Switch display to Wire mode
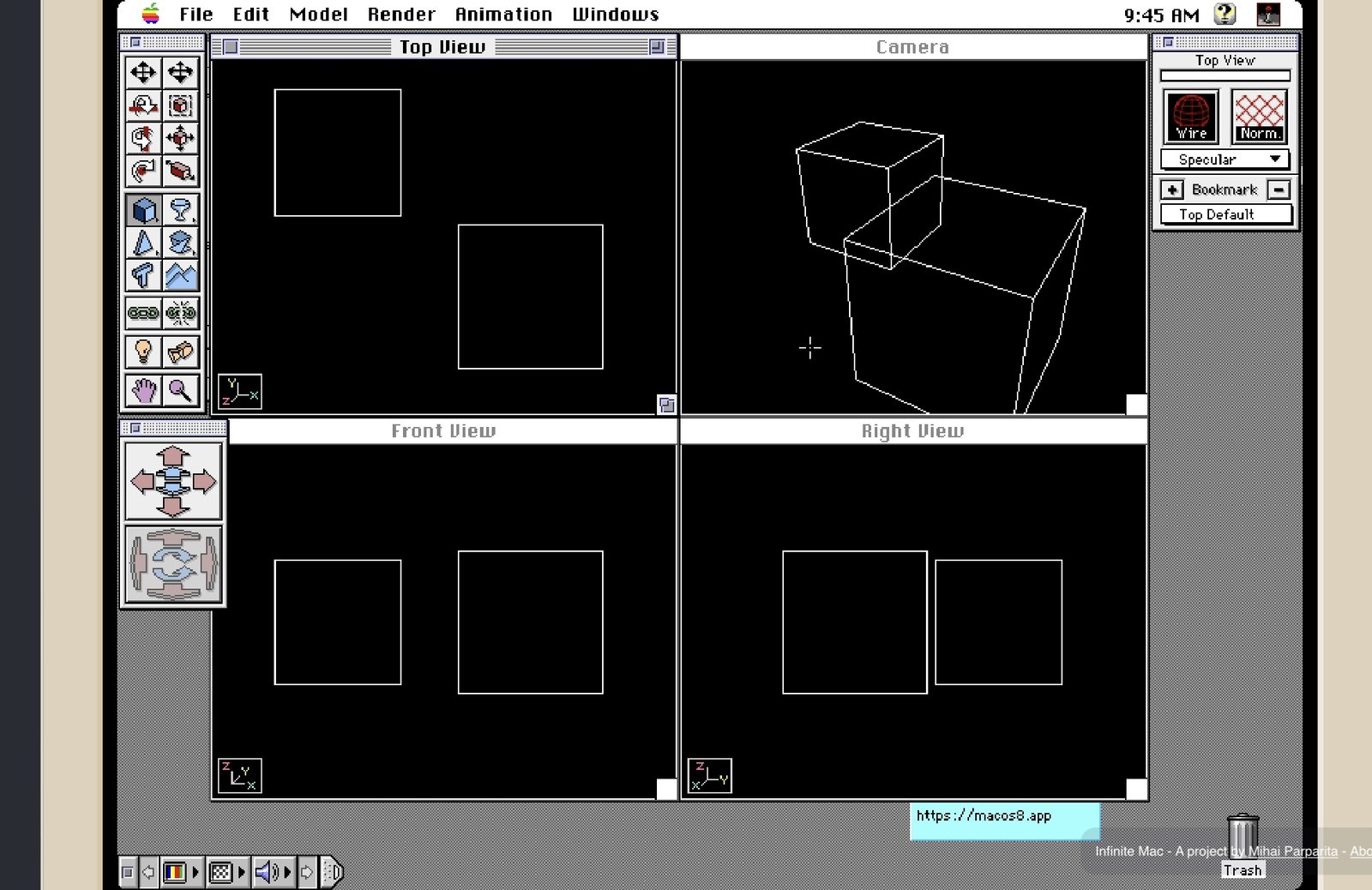The height and width of the screenshot is (890, 1372). (1191, 117)
